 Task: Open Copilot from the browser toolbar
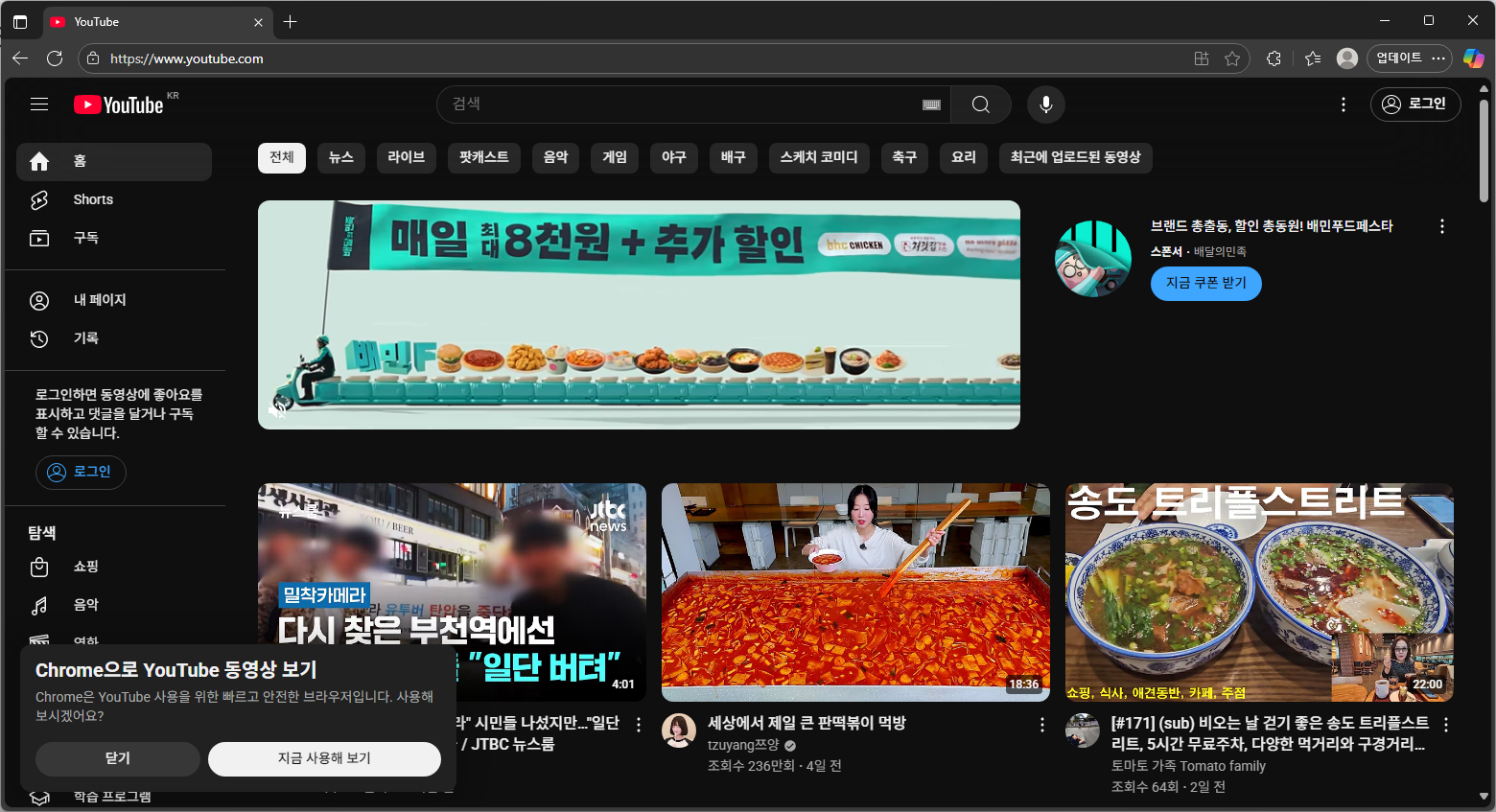1474,58
